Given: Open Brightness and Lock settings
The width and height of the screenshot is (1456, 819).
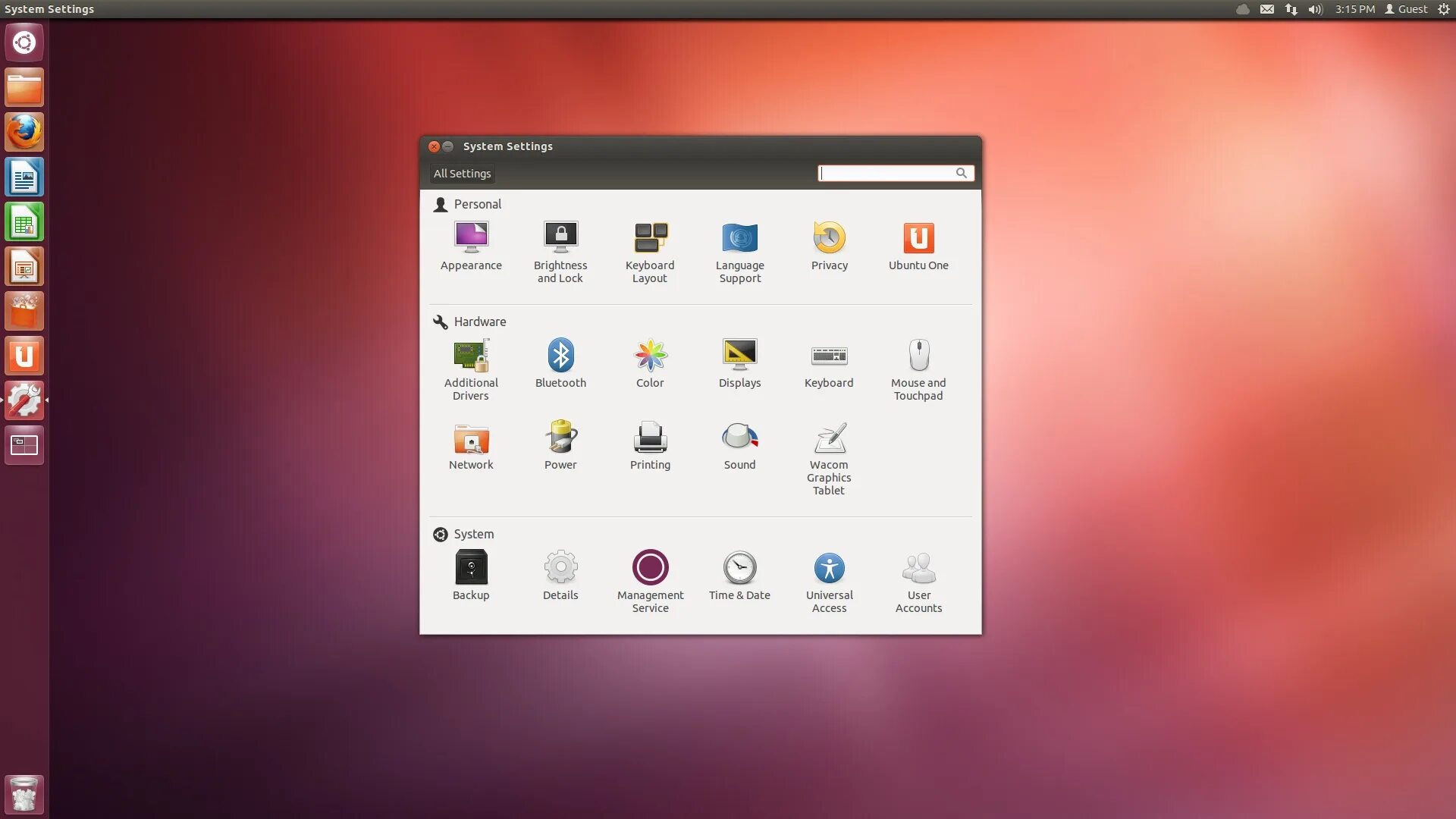Looking at the screenshot, I should click(x=560, y=239).
